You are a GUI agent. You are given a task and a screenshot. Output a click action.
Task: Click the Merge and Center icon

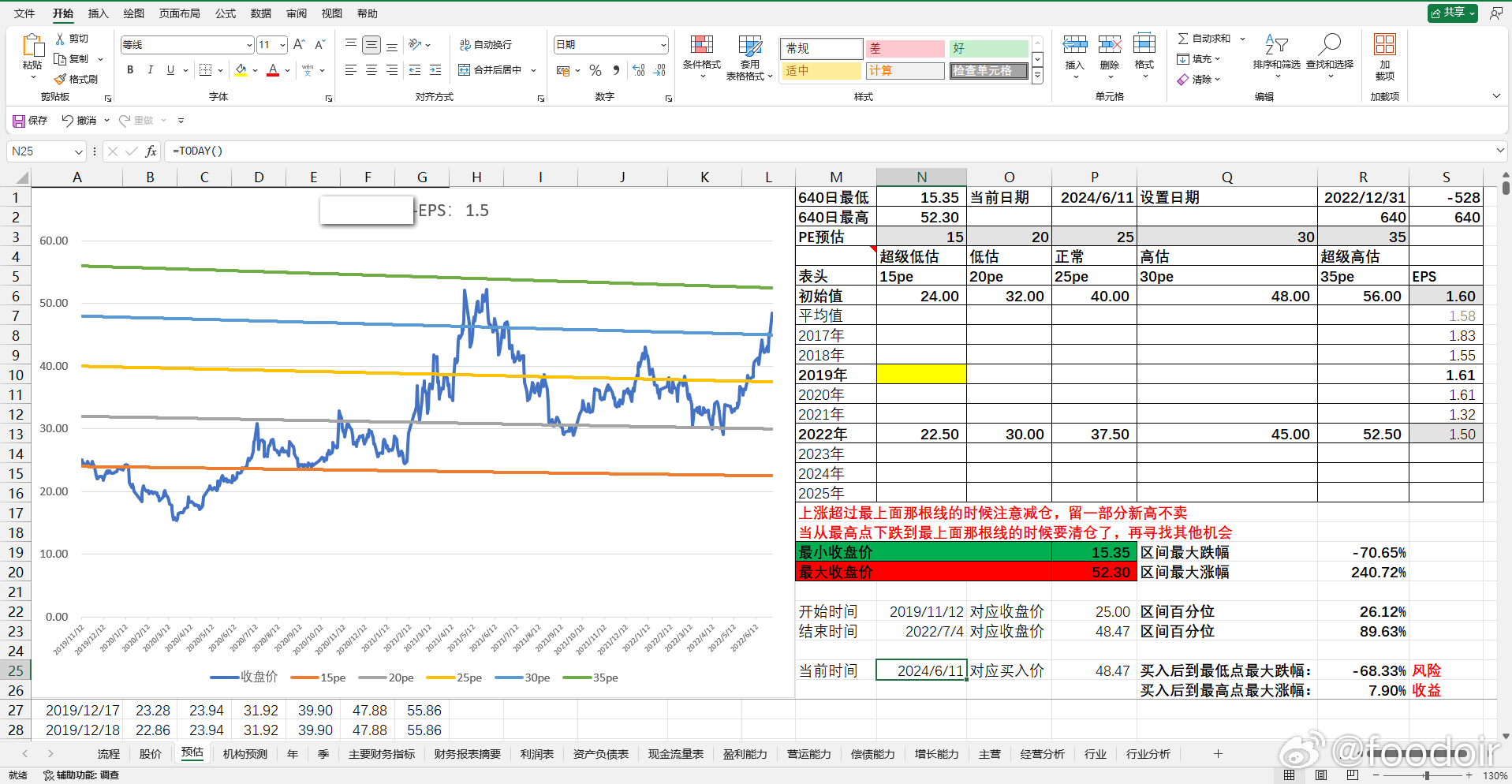point(465,70)
